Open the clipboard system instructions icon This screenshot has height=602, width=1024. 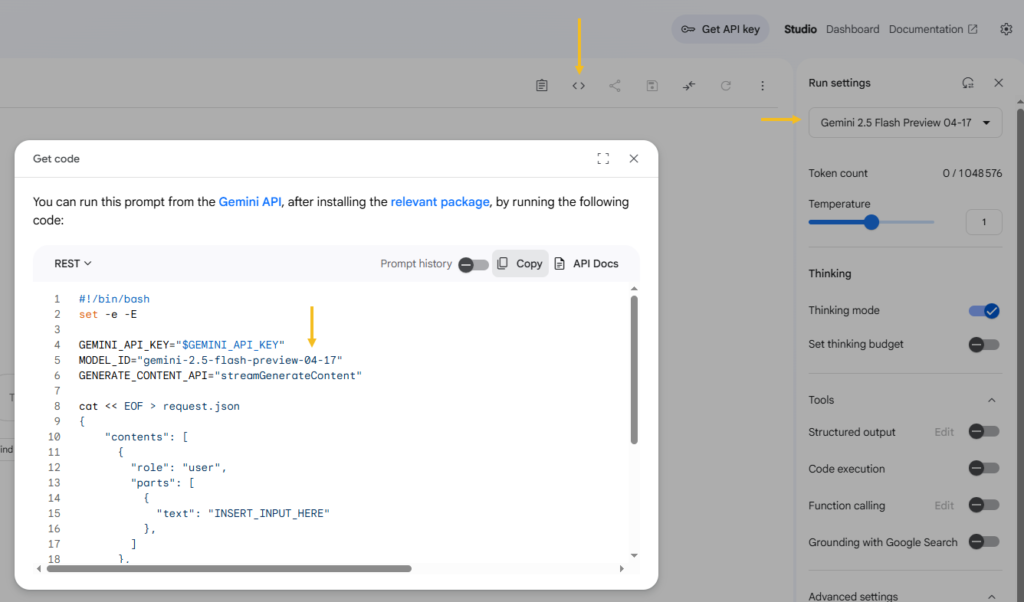(x=541, y=86)
